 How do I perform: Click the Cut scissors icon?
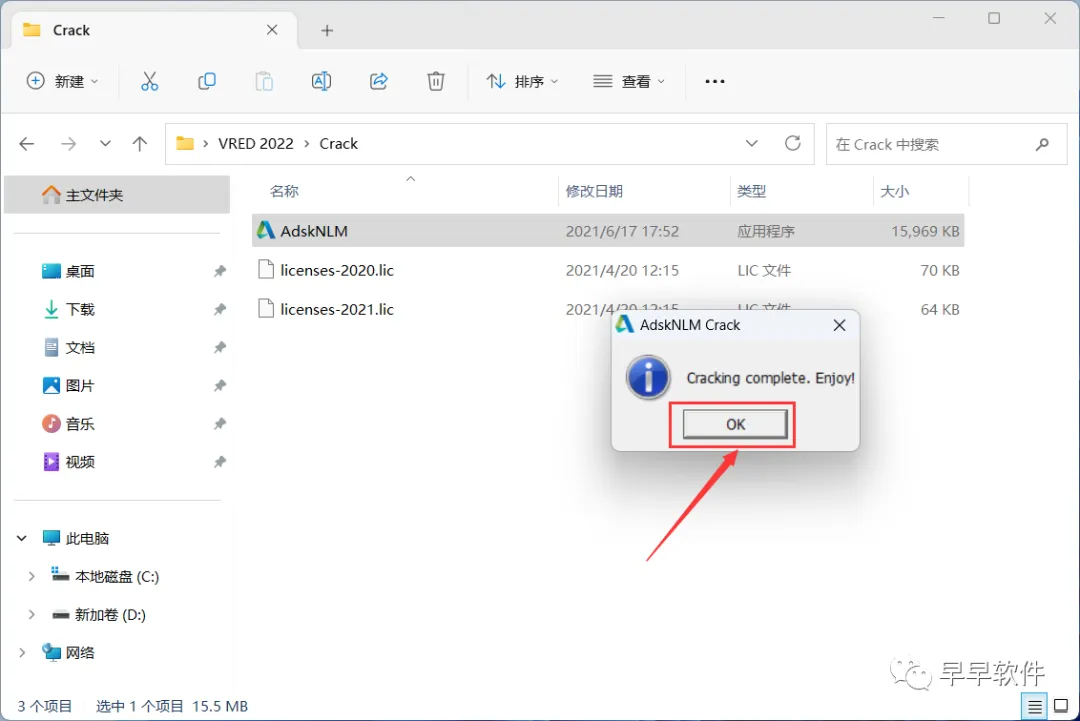click(x=149, y=81)
